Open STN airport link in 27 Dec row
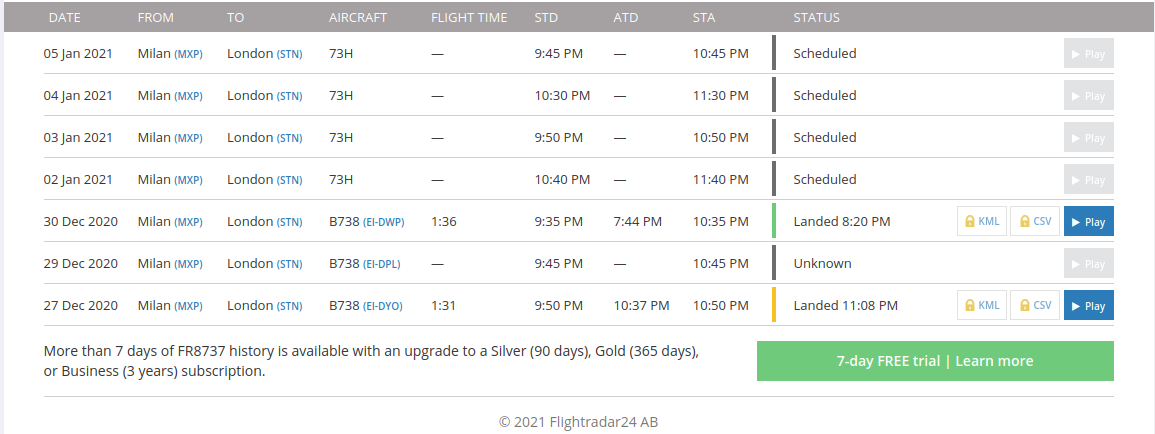Viewport: 1155px width, 434px height. (289, 306)
